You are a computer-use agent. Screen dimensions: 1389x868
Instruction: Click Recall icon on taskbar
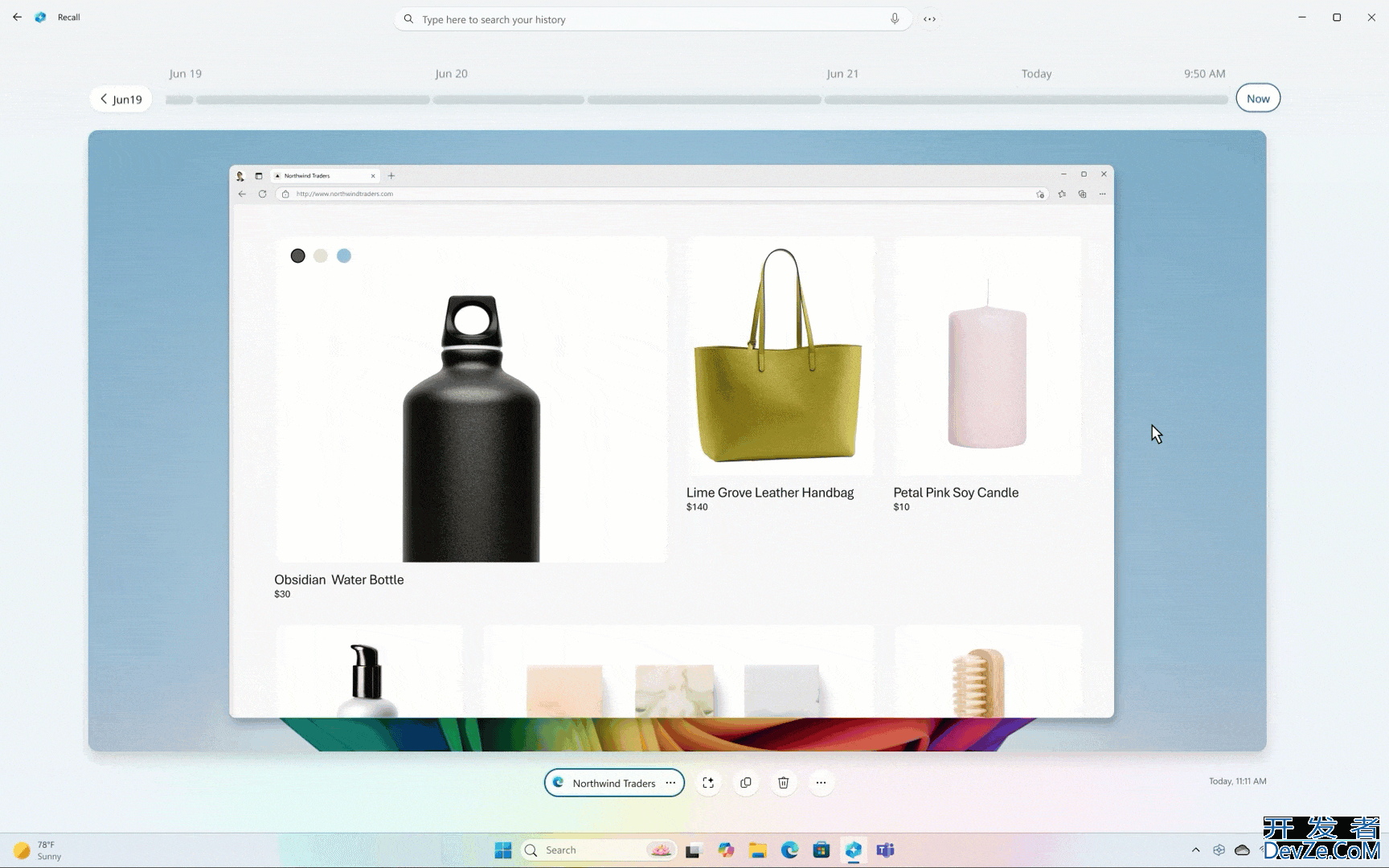click(x=853, y=850)
